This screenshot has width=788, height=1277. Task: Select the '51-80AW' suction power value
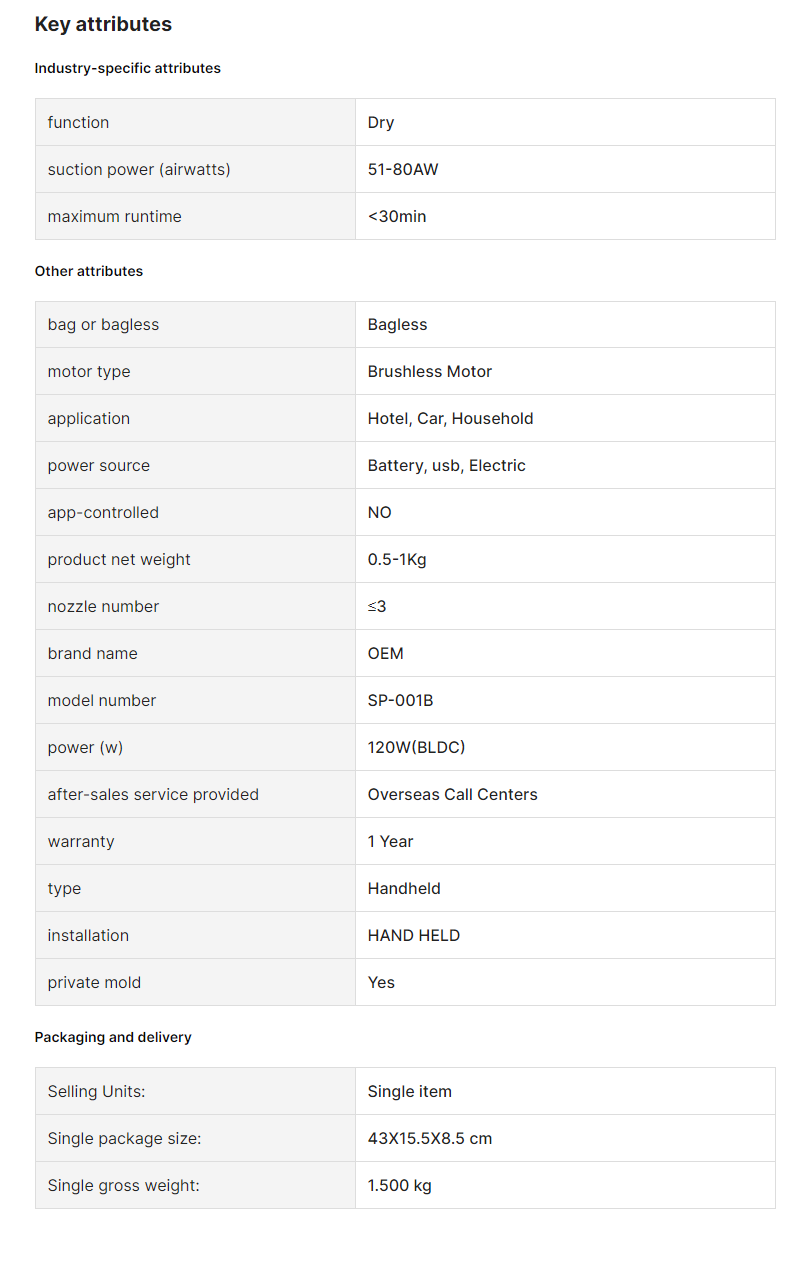[403, 169]
